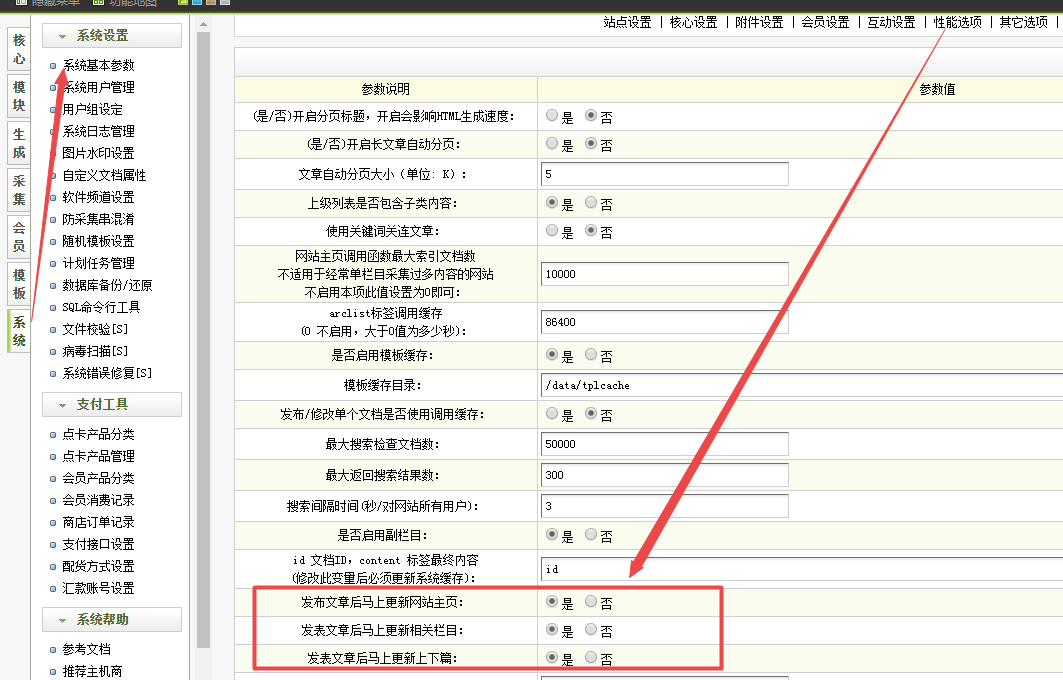
Task: Click the 最大索引文档数 field showing 10000
Action: [x=665, y=274]
